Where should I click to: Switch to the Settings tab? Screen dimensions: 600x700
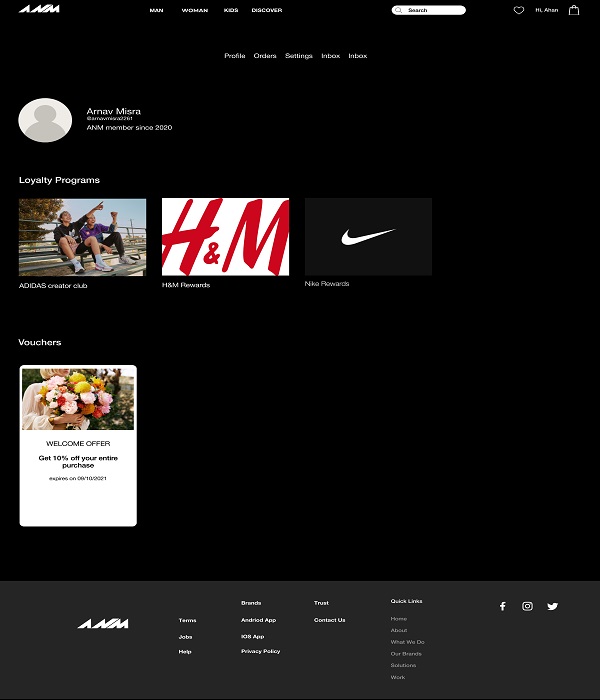click(x=299, y=56)
